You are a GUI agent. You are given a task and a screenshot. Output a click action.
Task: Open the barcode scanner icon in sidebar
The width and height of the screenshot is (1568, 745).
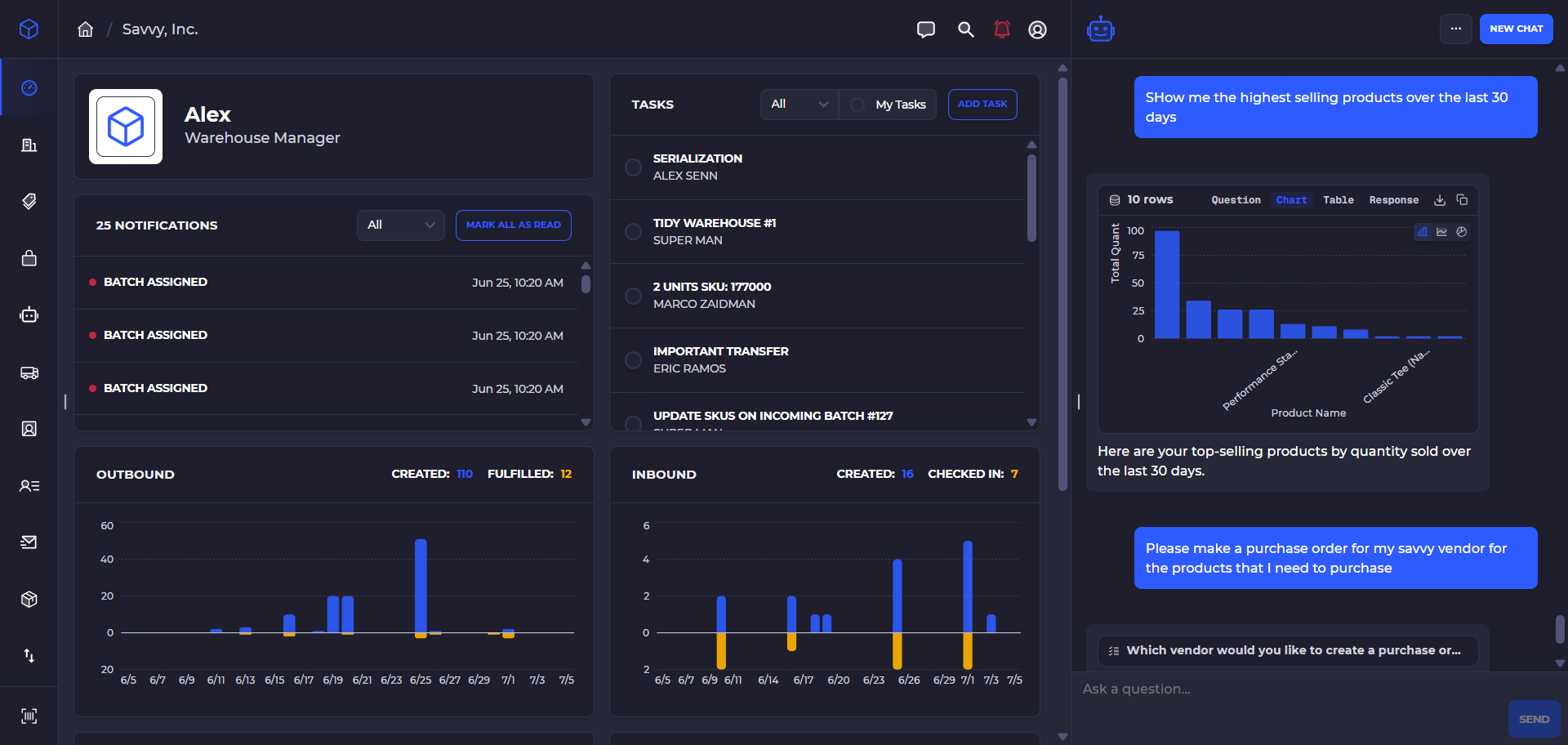click(x=29, y=716)
